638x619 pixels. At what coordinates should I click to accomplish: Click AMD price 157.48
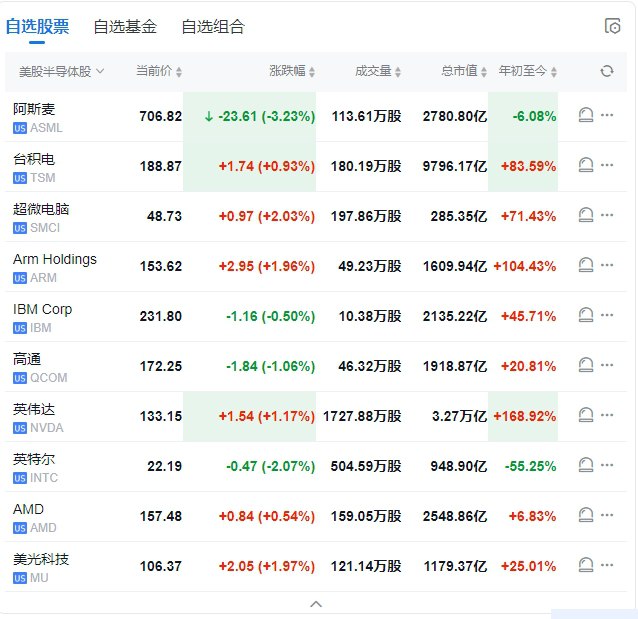[x=161, y=516]
